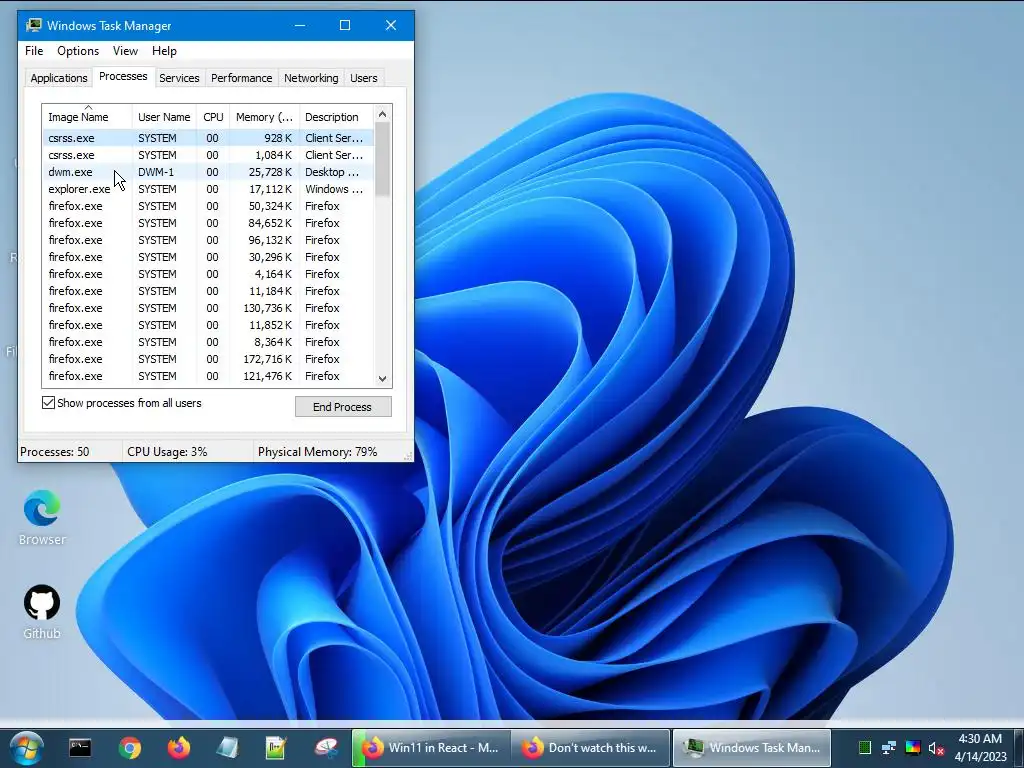Sort by the Description column header
The height and width of the screenshot is (768, 1024).
[336, 117]
